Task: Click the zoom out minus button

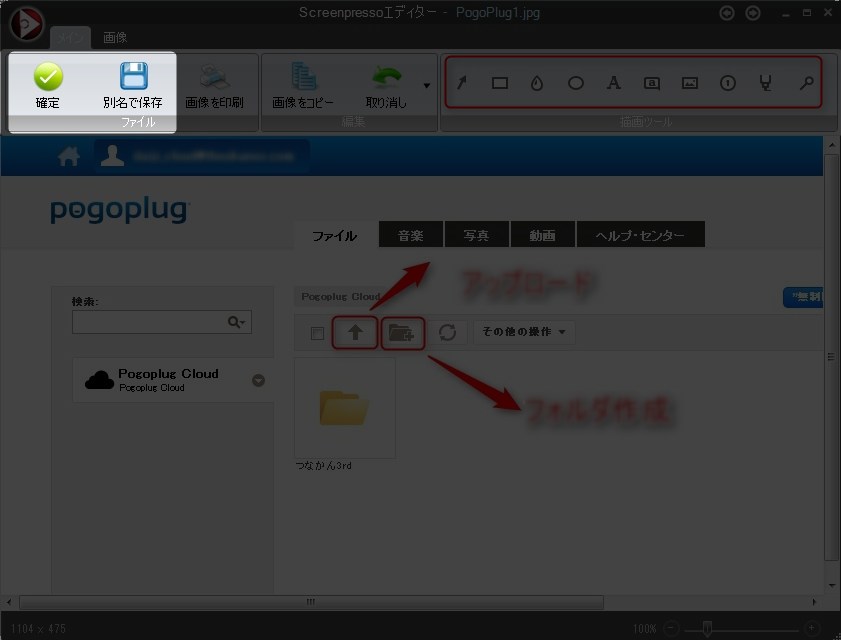Action: (x=671, y=627)
